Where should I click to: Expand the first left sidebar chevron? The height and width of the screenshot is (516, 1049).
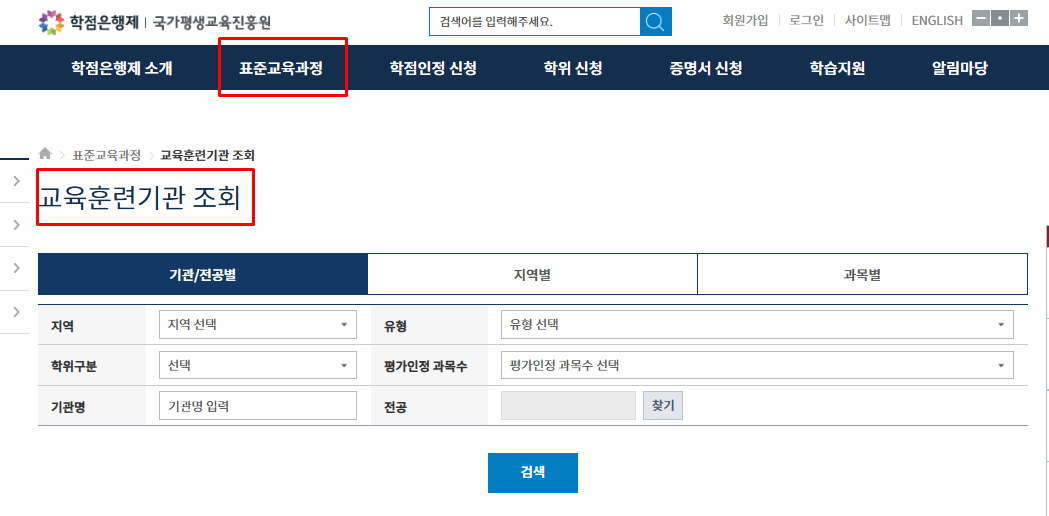(x=17, y=181)
